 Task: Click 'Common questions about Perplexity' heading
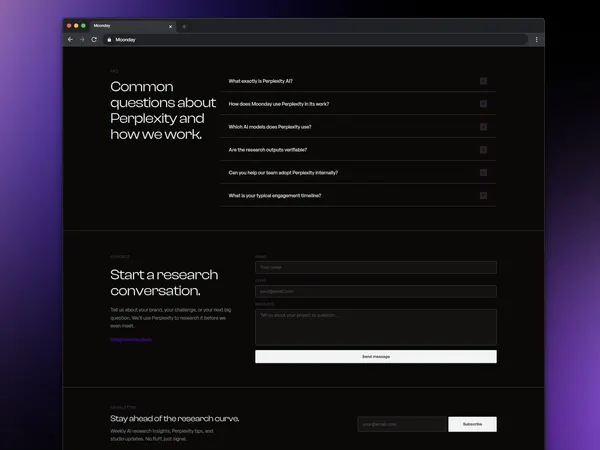[163, 111]
